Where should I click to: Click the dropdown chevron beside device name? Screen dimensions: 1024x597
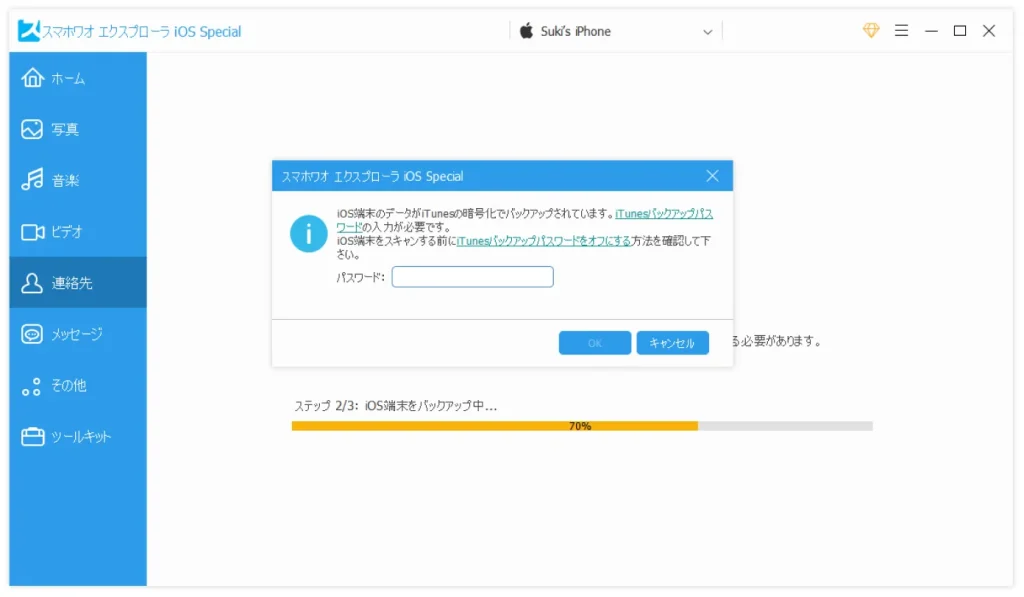[x=708, y=32]
